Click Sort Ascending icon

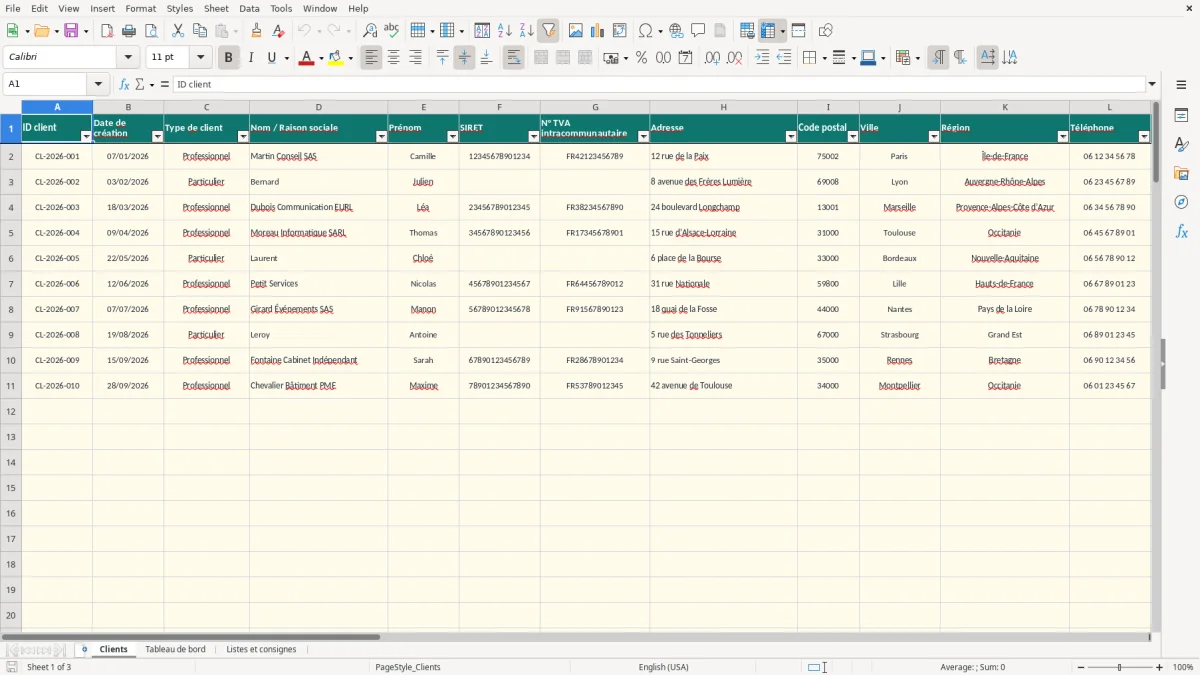coord(505,31)
